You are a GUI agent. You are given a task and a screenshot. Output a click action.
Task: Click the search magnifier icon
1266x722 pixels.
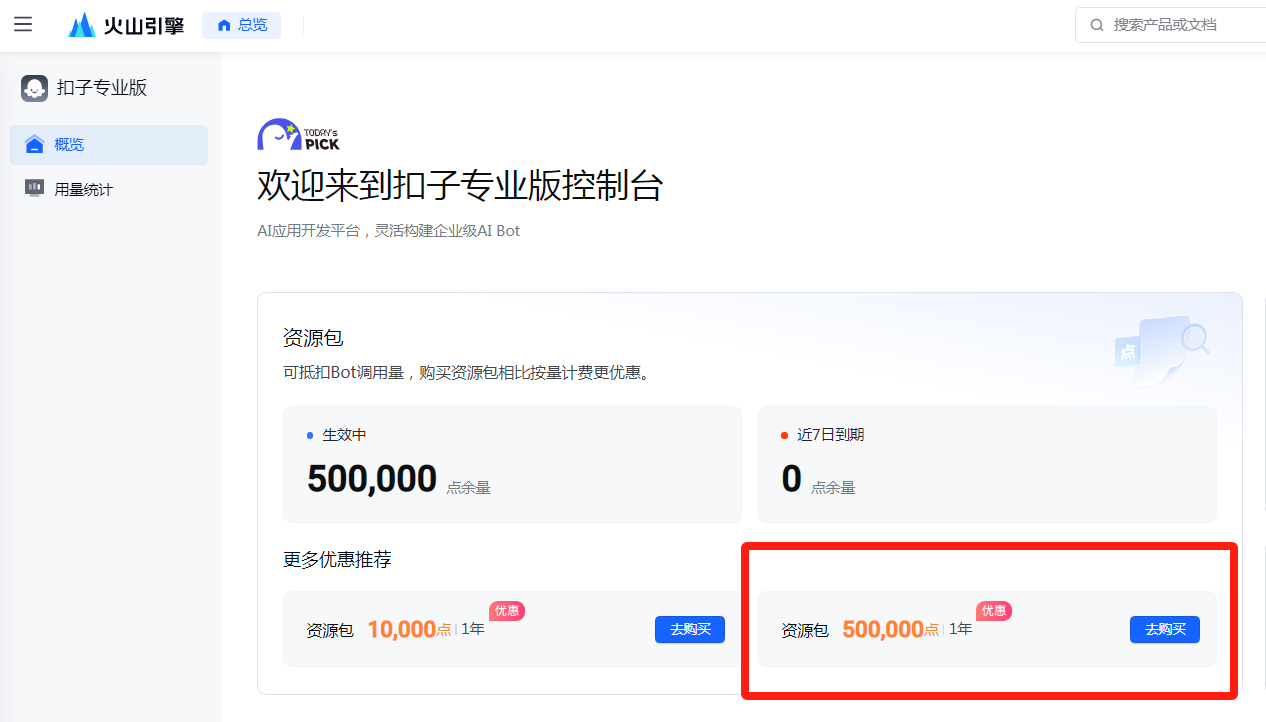coord(1097,25)
